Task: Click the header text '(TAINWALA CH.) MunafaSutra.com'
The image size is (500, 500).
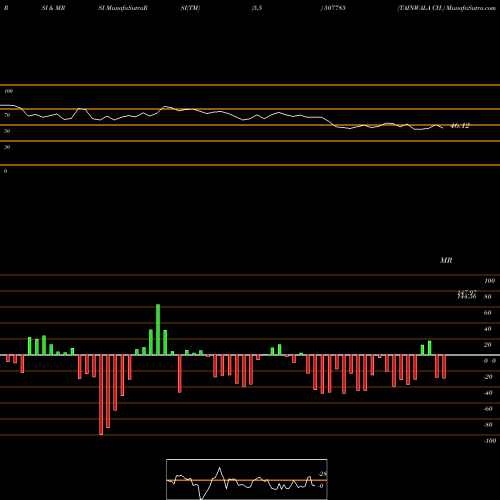Action: pyautogui.click(x=446, y=8)
